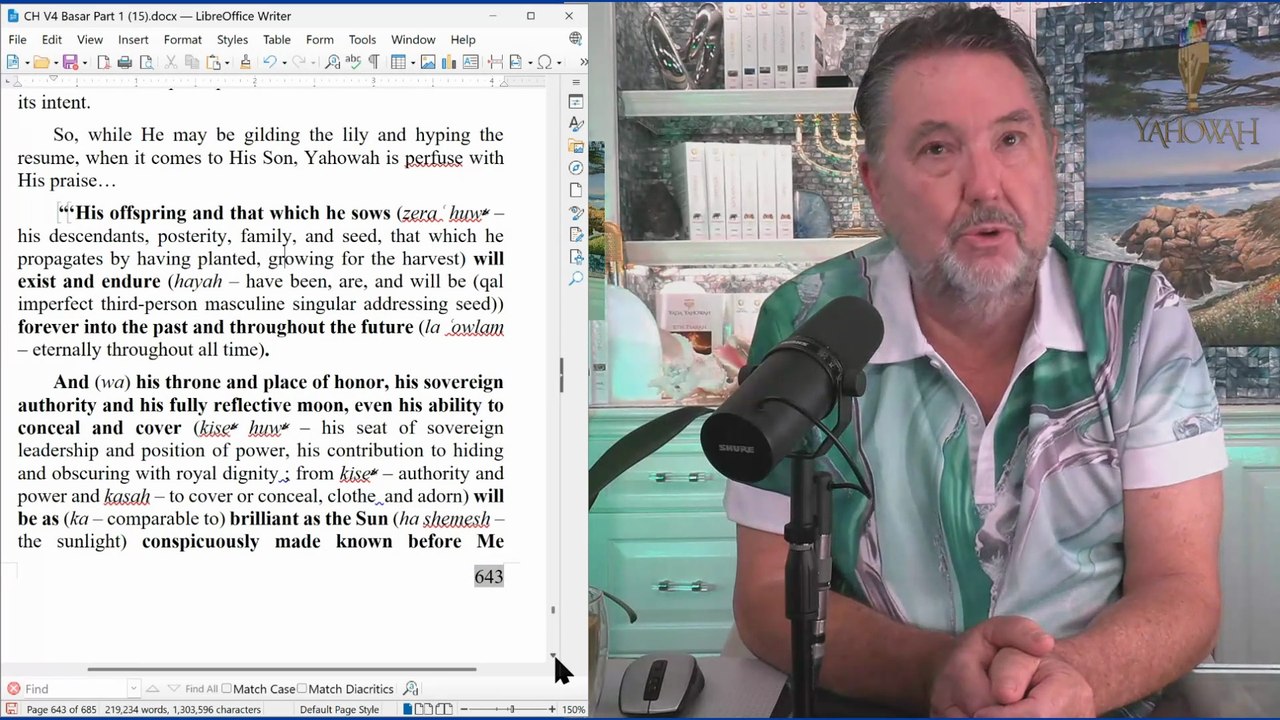Screen dimensions: 1280x720
Task: Click the Redo arrow icon
Action: (299, 62)
